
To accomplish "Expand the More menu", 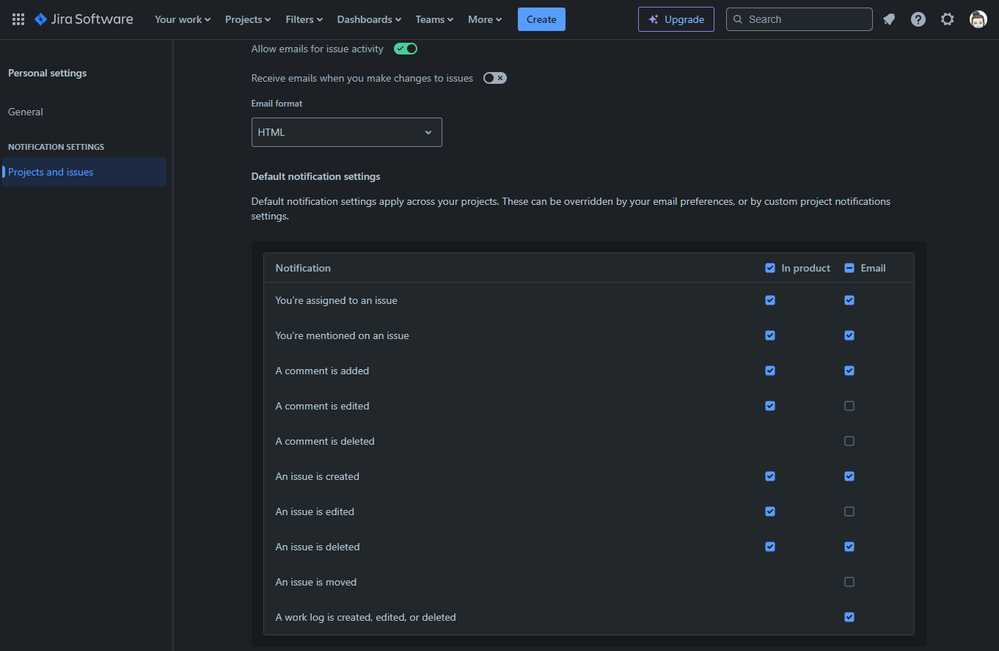I will point(484,19).
